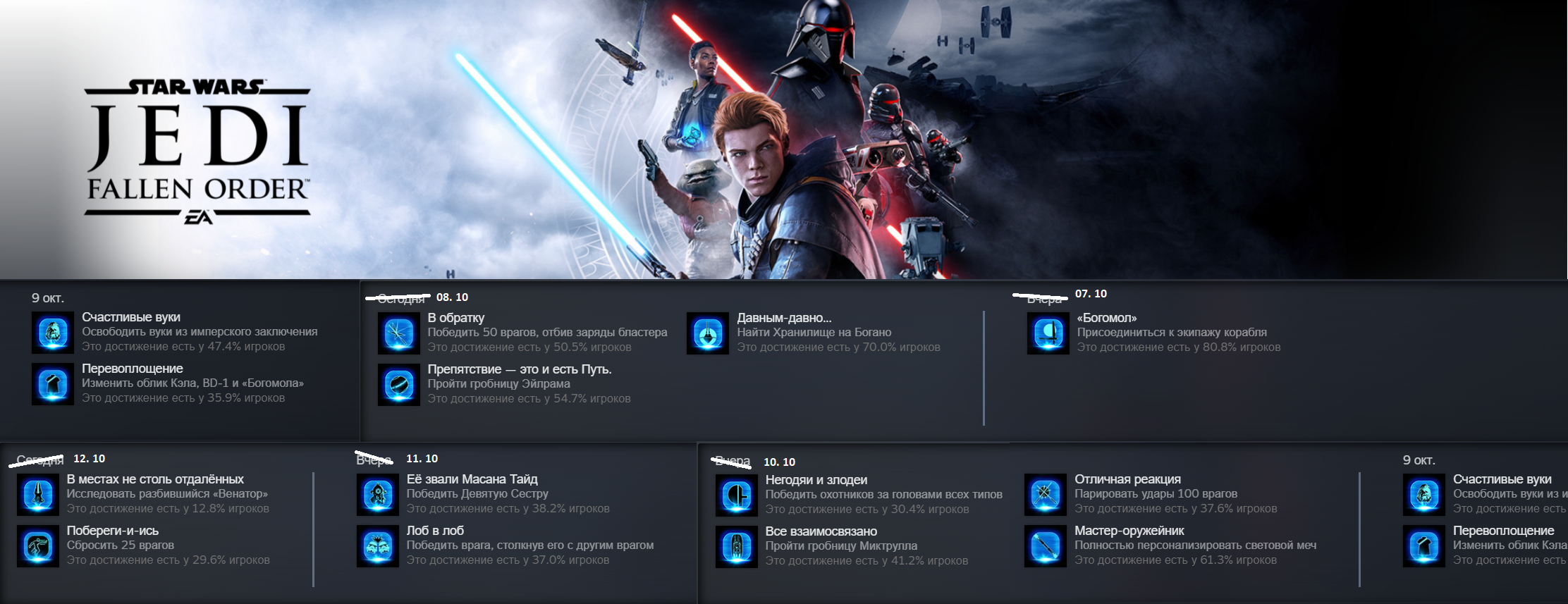Select the title «Её звали Масана Тайд»

click(472, 479)
